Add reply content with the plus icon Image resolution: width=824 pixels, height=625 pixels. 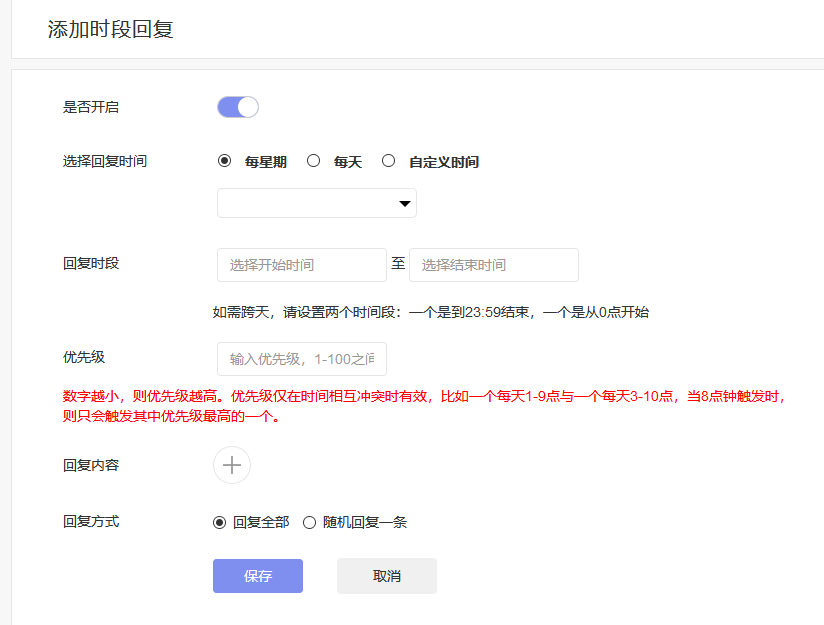tap(232, 465)
